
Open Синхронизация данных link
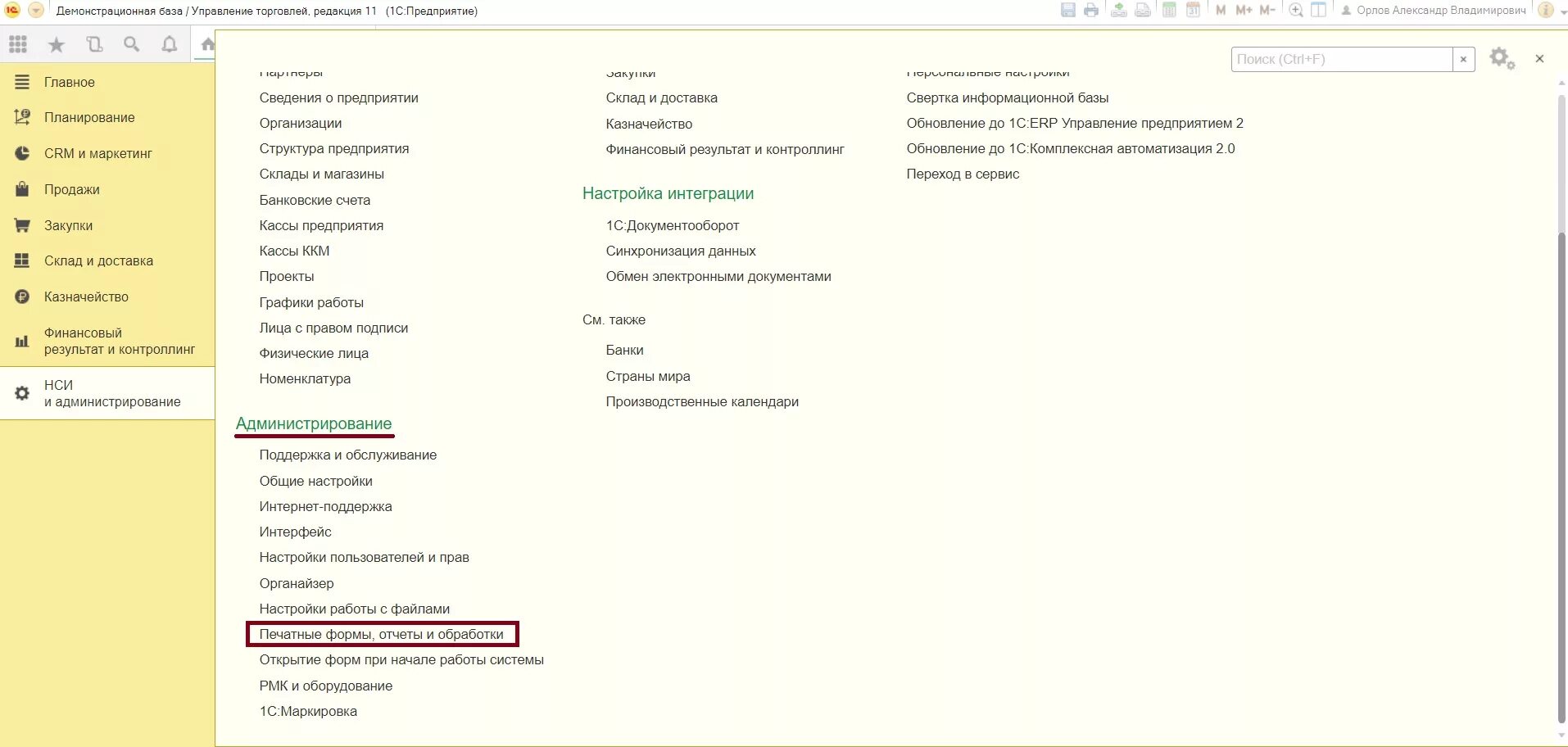[x=681, y=251]
